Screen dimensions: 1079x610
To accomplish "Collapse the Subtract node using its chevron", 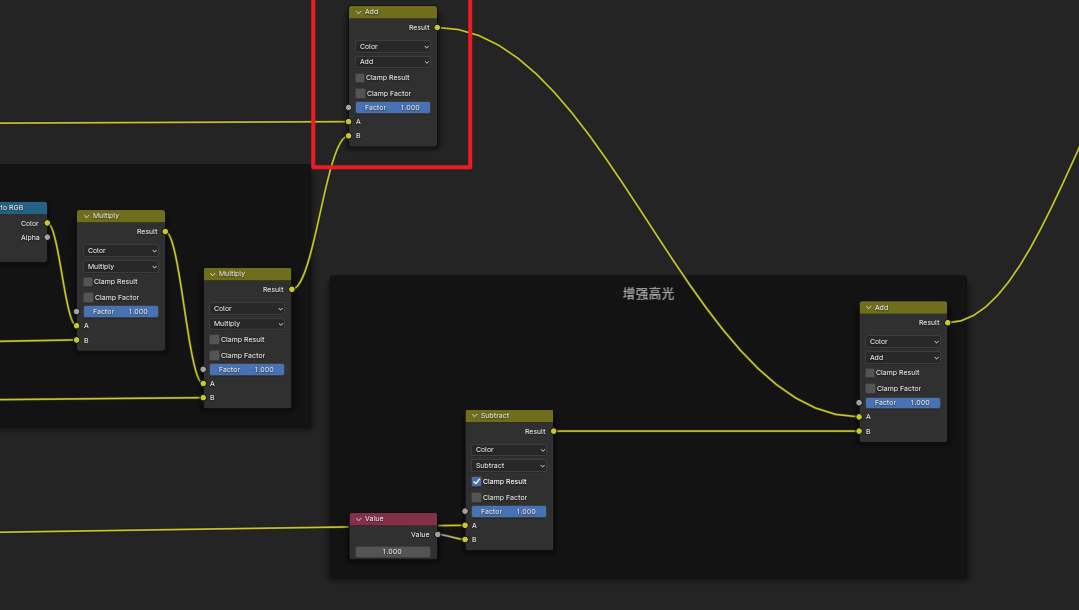I will coord(474,416).
